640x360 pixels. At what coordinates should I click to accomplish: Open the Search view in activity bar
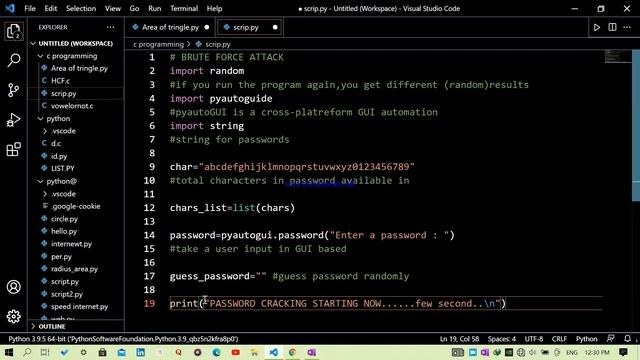[13, 61]
